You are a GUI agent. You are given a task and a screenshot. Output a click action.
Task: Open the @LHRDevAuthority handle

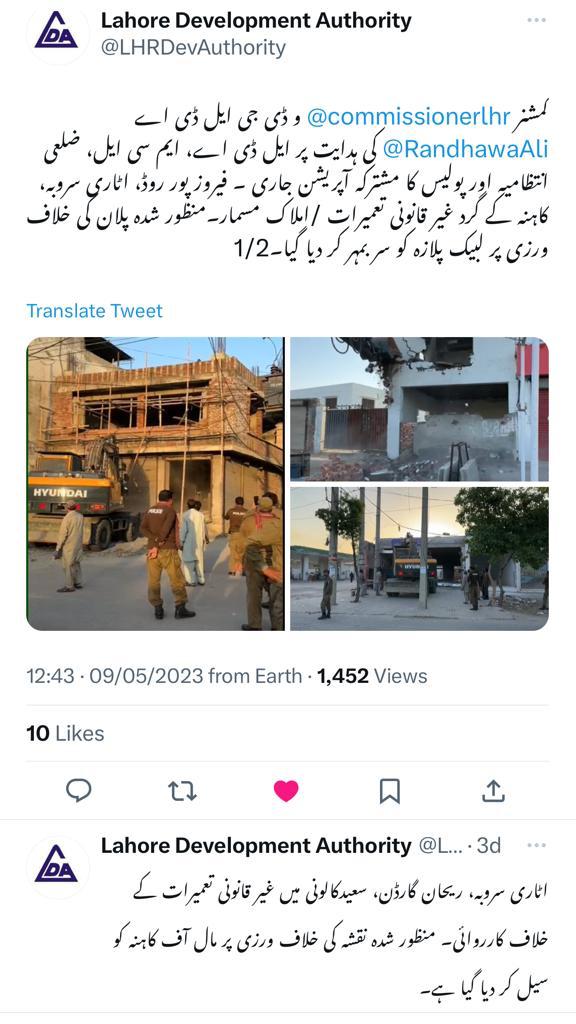[x=193, y=48]
